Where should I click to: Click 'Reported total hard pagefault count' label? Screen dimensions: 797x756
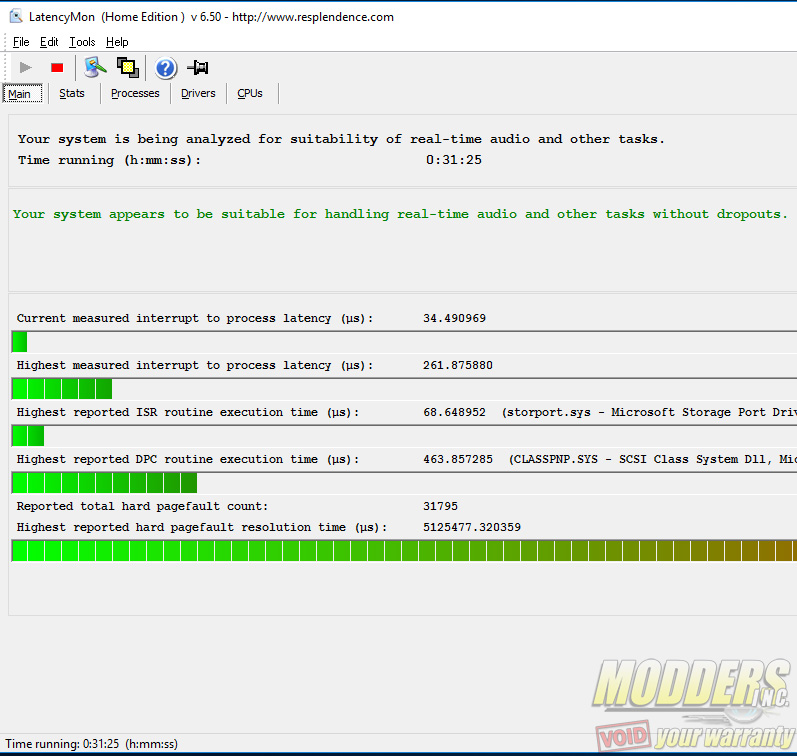tap(142, 506)
